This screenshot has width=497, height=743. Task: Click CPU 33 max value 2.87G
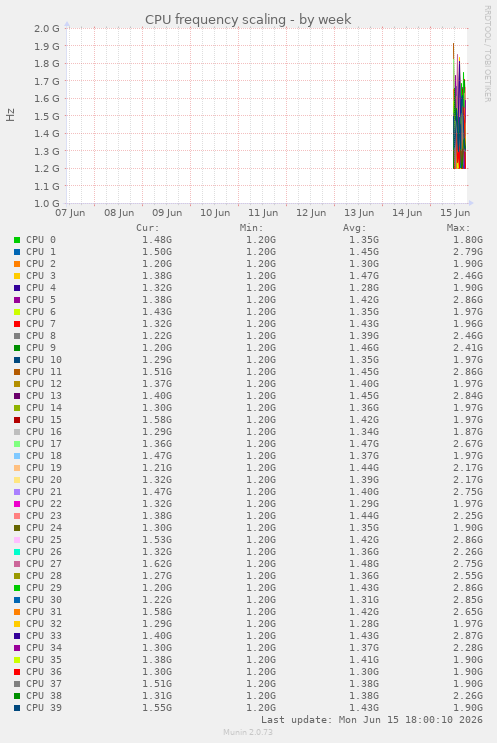point(468,636)
